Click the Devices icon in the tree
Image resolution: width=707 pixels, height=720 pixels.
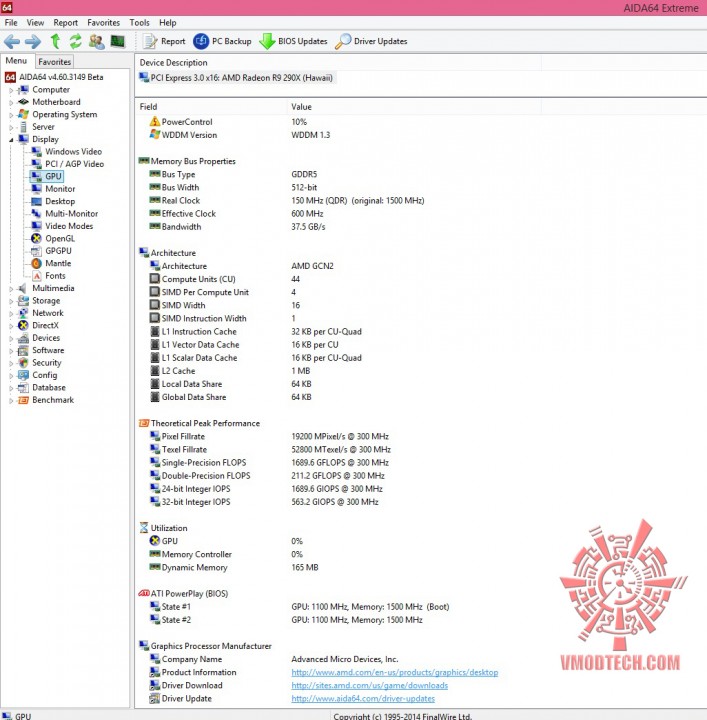(23, 338)
